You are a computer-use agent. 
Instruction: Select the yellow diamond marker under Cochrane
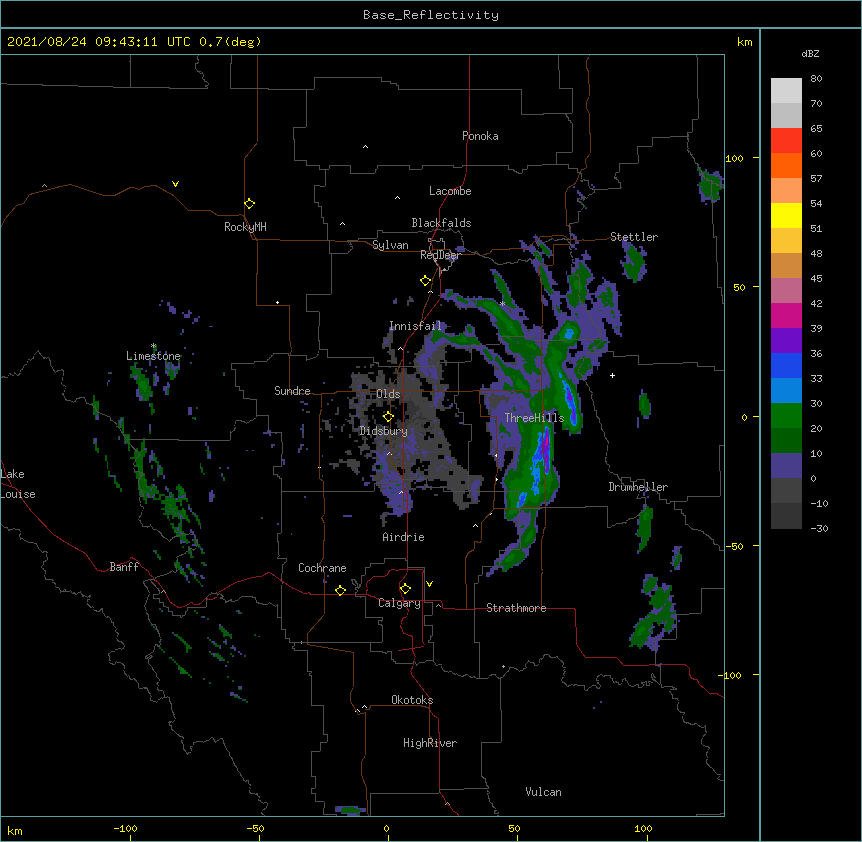pyautogui.click(x=340, y=590)
